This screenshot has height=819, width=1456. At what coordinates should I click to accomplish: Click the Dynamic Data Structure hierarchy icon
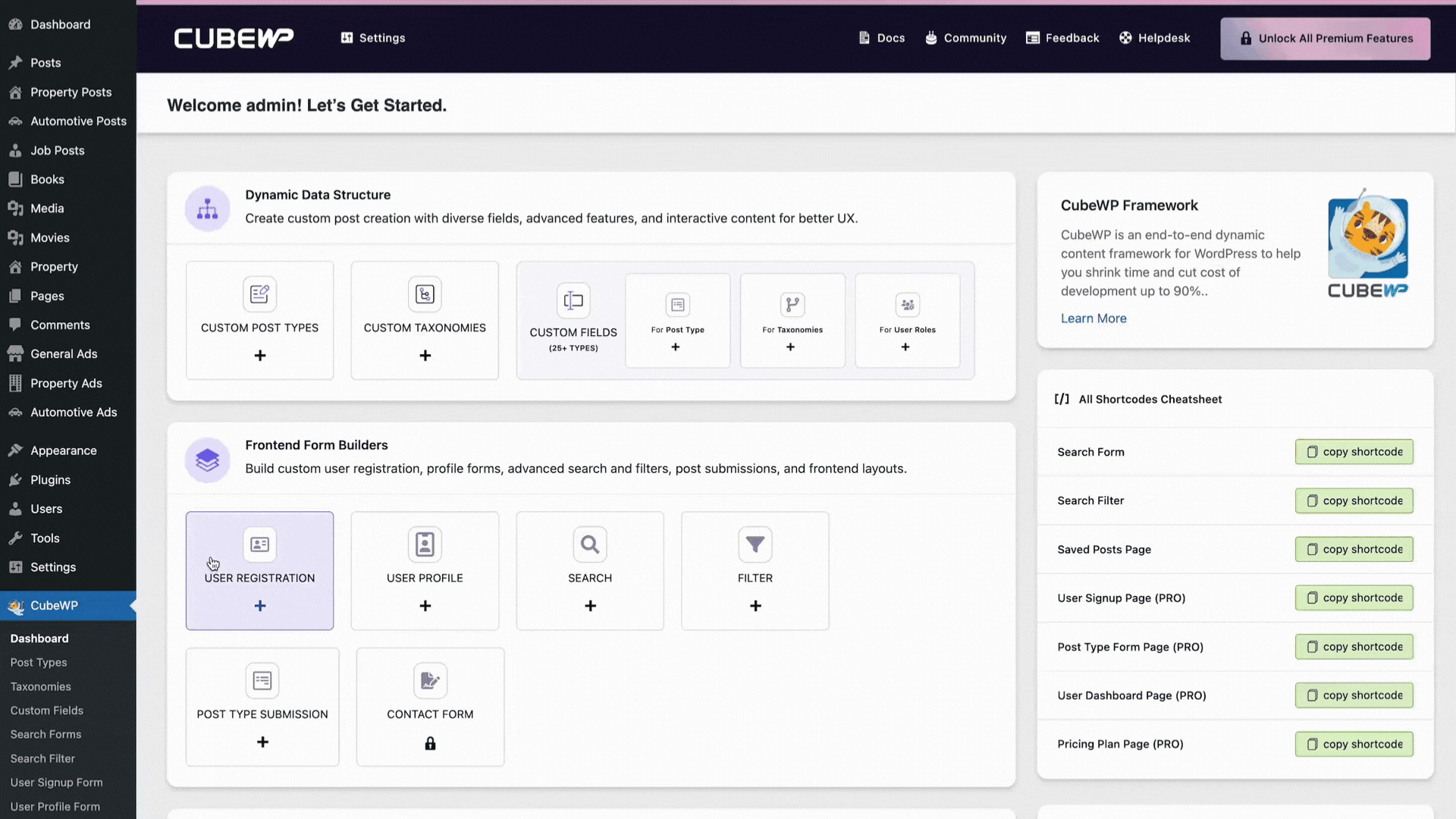tap(207, 209)
